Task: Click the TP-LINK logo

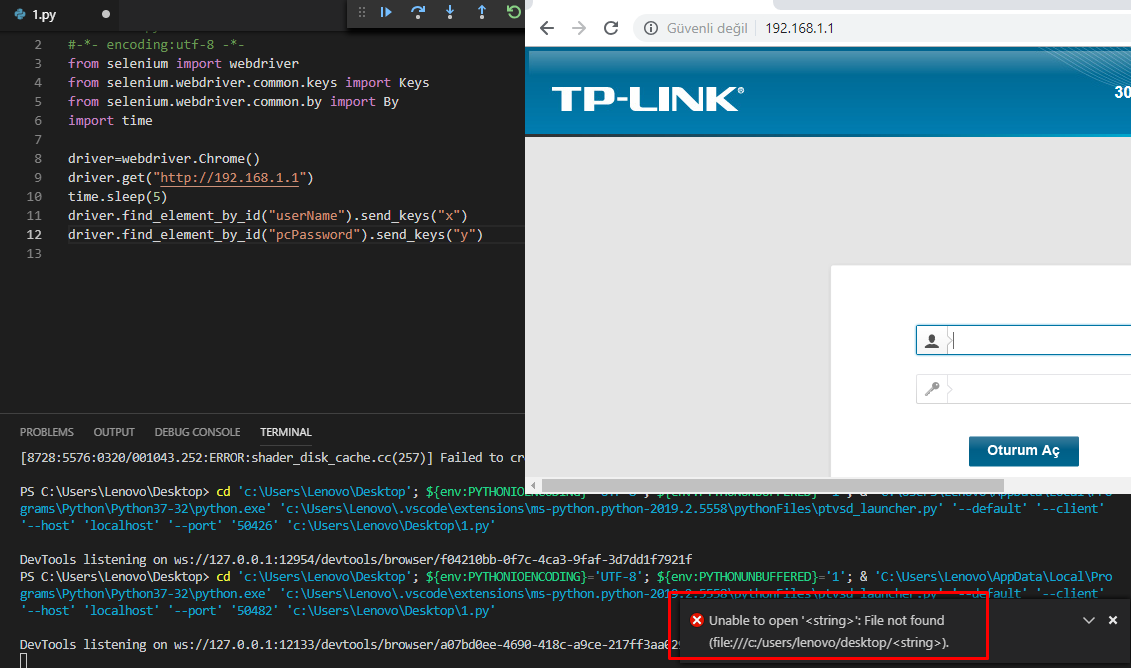Action: click(x=648, y=99)
